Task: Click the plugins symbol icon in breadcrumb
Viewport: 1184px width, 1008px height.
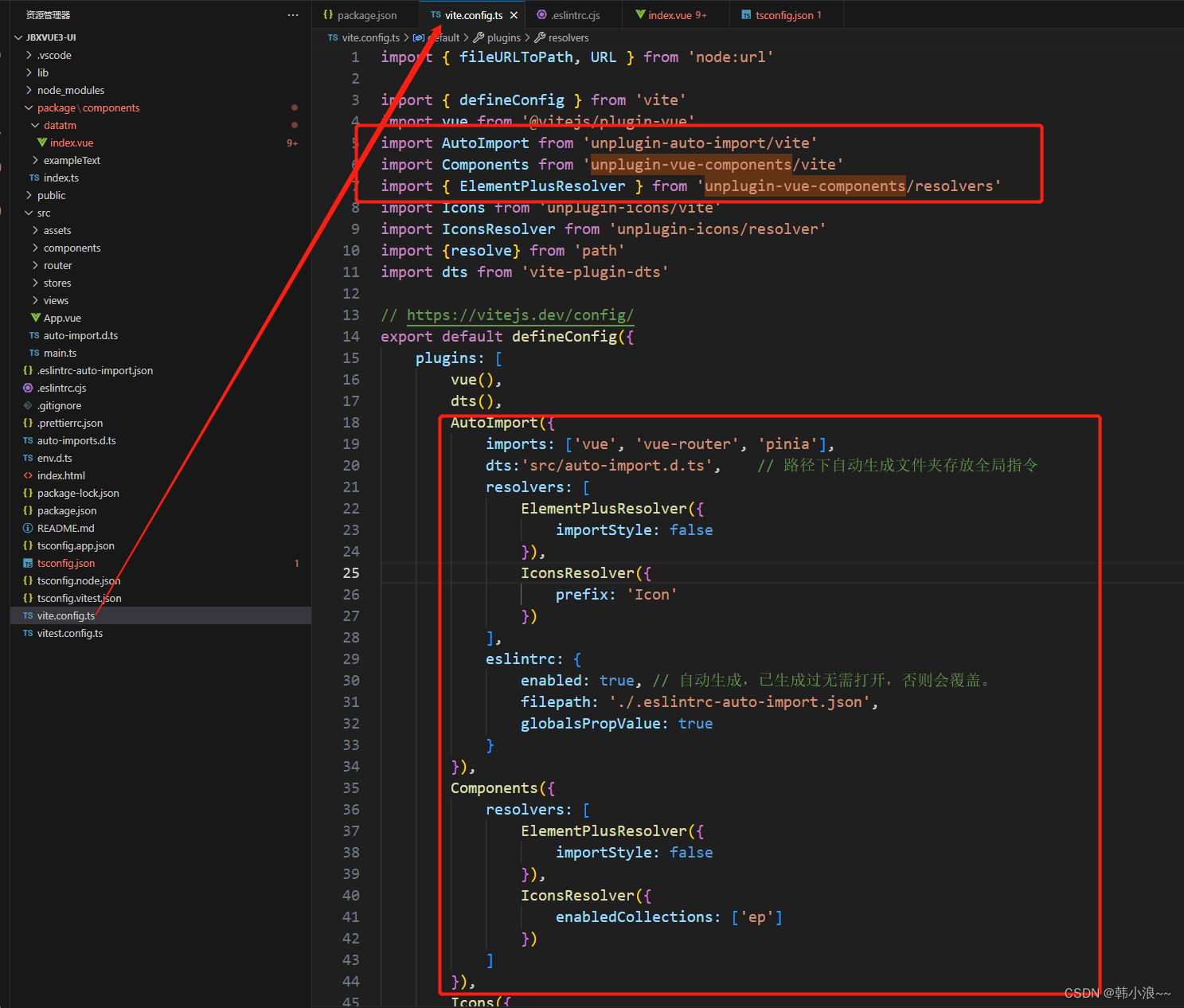Action: point(479,37)
